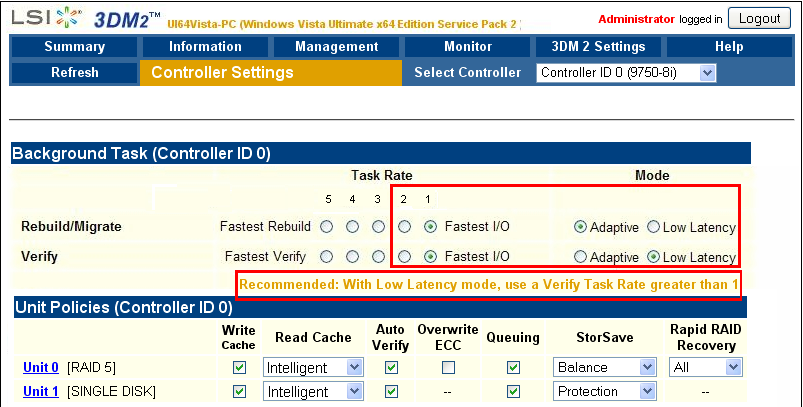This screenshot has width=803, height=407.
Task: Open the Management menu
Action: [x=336, y=47]
